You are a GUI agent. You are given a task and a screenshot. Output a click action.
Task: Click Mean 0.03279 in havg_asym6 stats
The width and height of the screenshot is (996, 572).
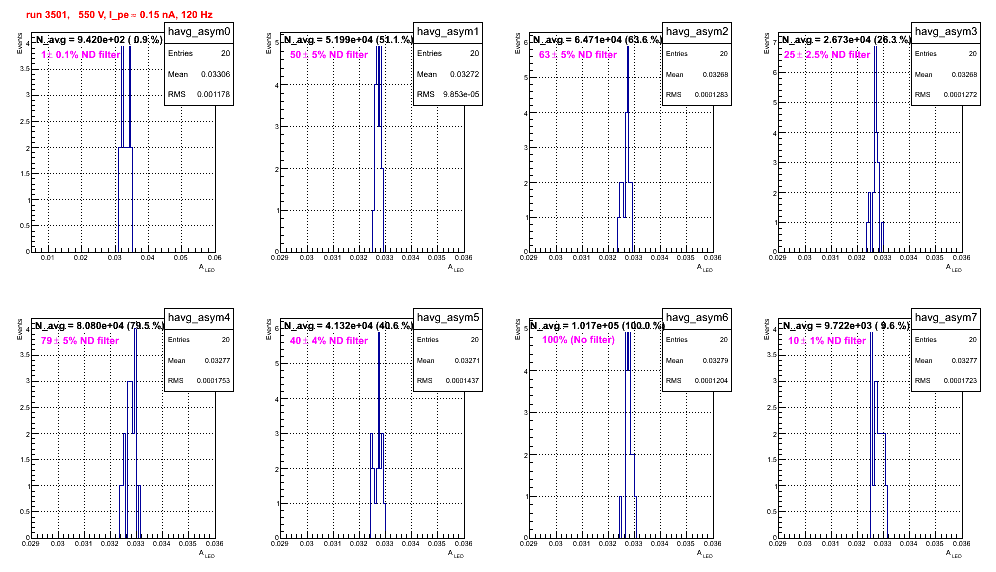click(697, 360)
